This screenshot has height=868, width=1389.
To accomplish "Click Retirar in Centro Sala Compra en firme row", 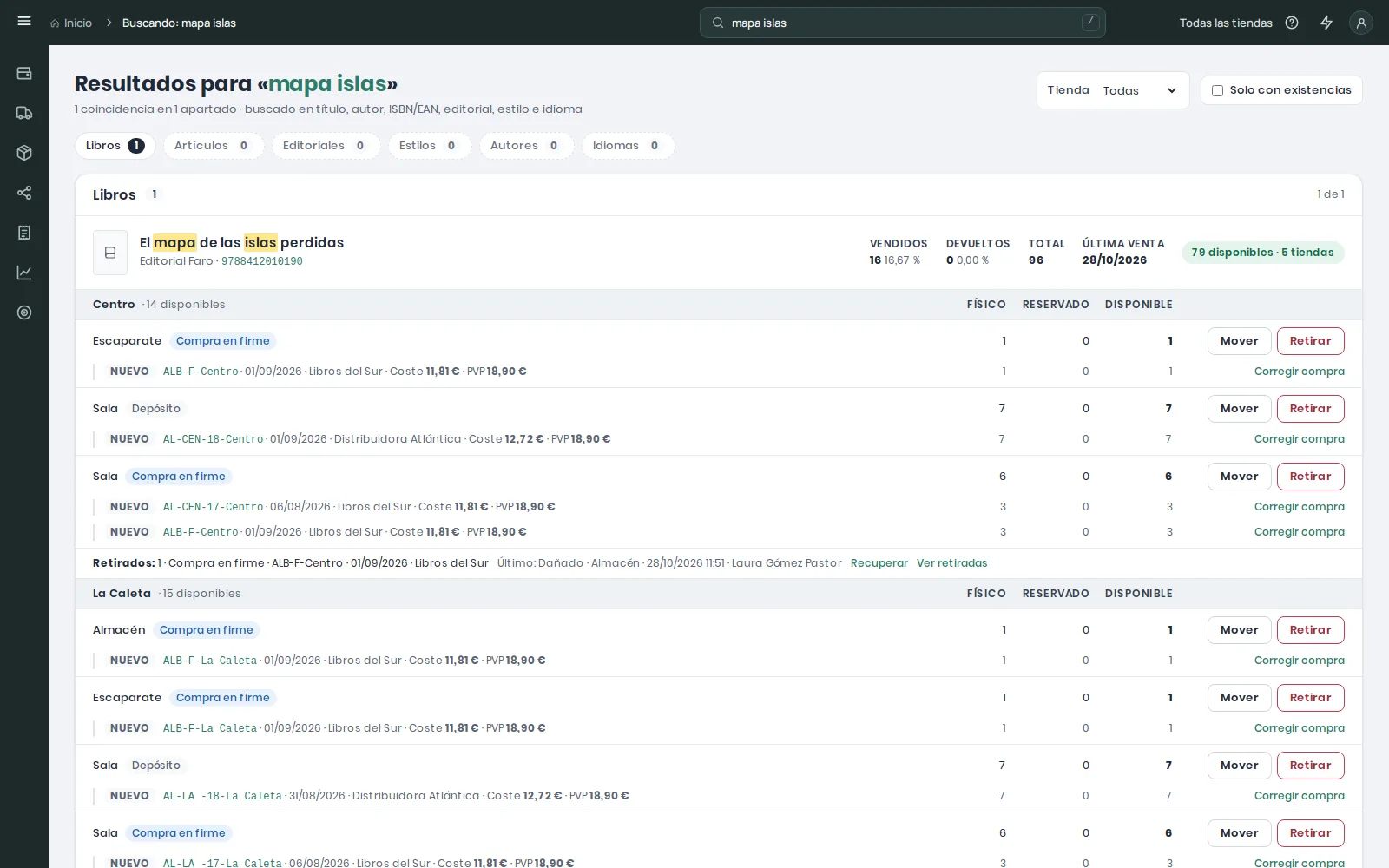I will click(x=1310, y=477).
